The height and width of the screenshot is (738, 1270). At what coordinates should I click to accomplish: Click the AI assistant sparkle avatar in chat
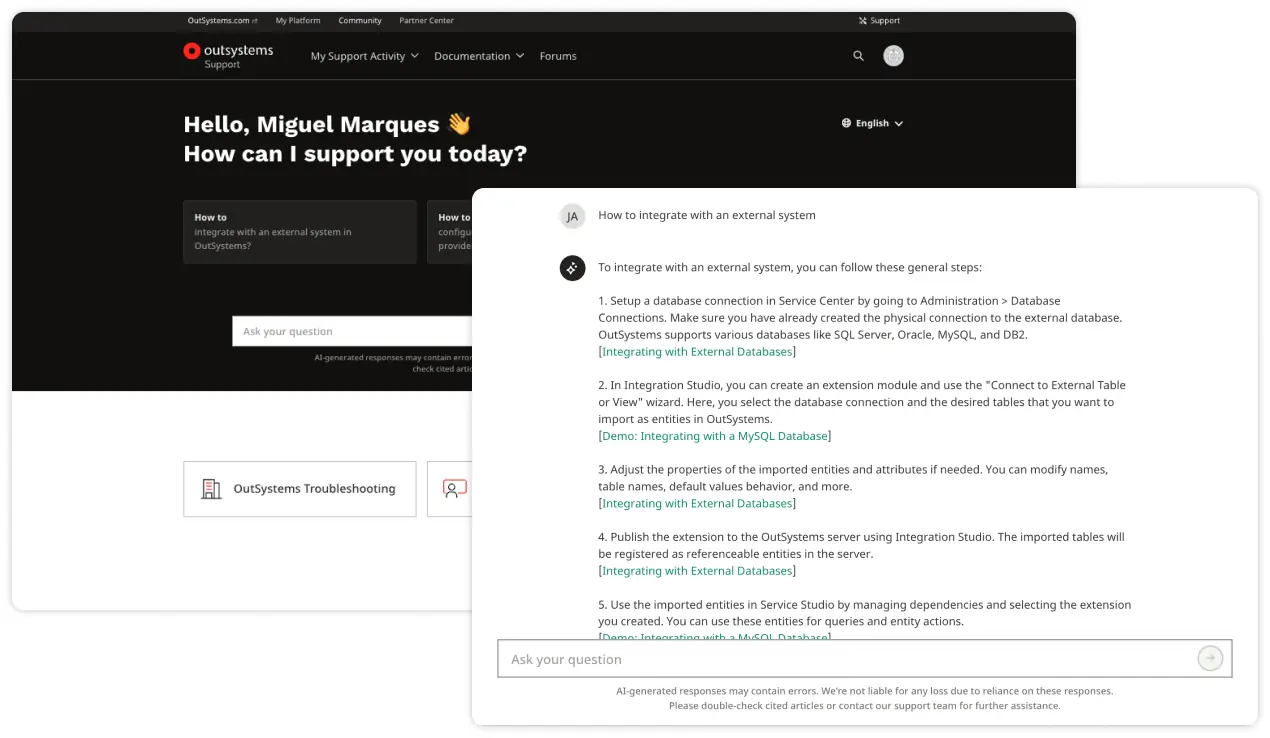572,268
